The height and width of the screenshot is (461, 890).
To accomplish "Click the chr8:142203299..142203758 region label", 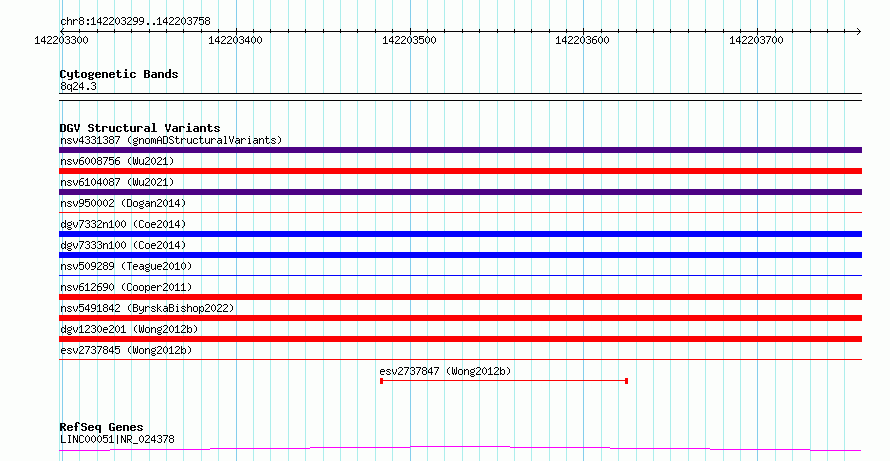I will [135, 22].
